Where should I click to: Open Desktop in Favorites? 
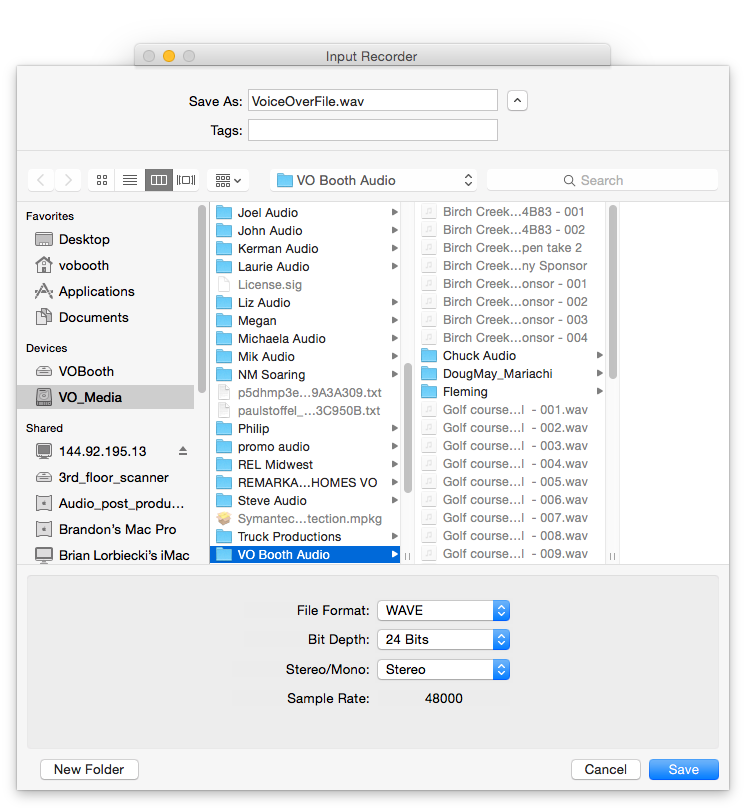(107, 239)
